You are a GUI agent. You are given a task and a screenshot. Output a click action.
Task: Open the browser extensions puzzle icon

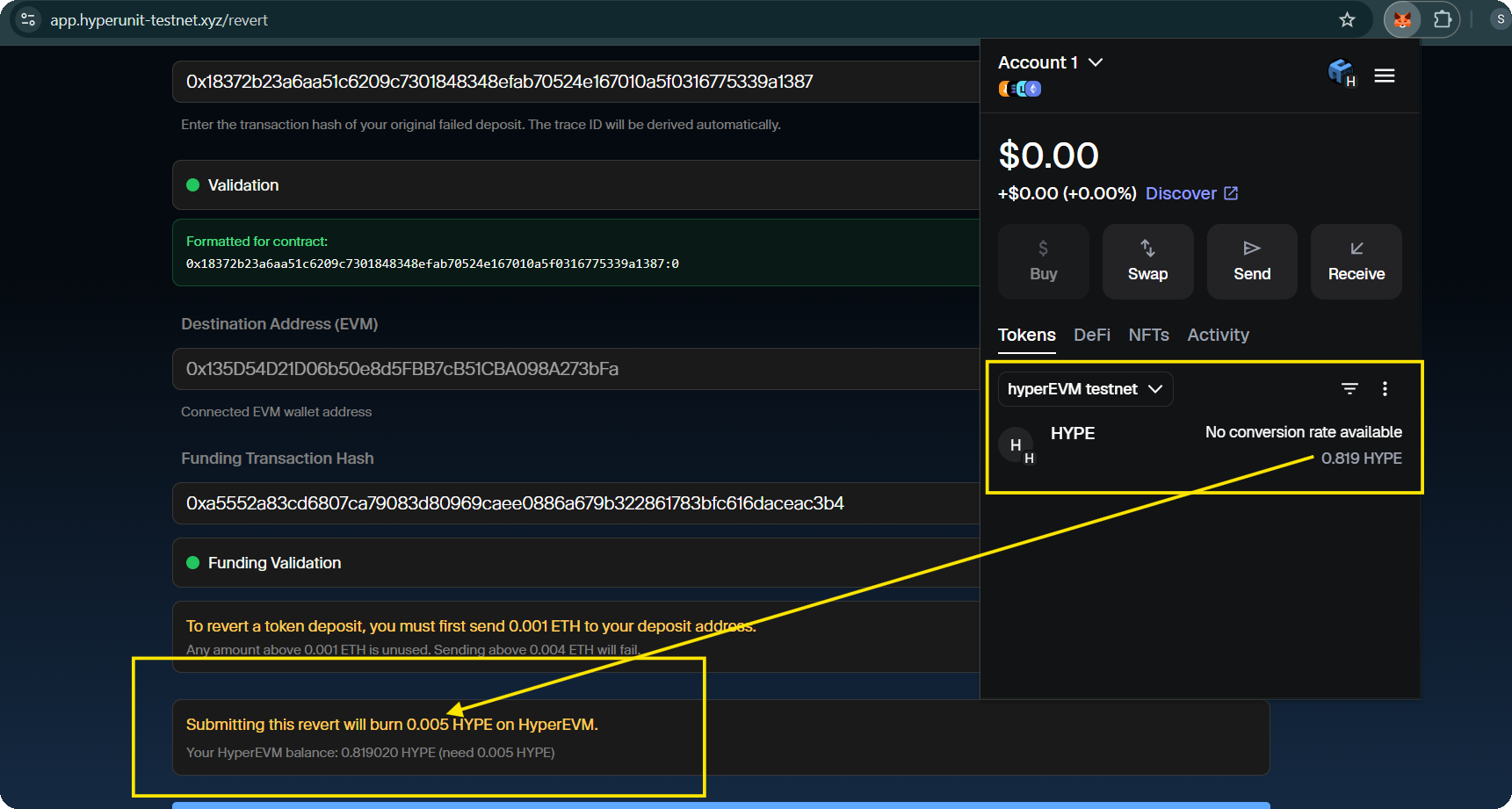pos(1443,19)
